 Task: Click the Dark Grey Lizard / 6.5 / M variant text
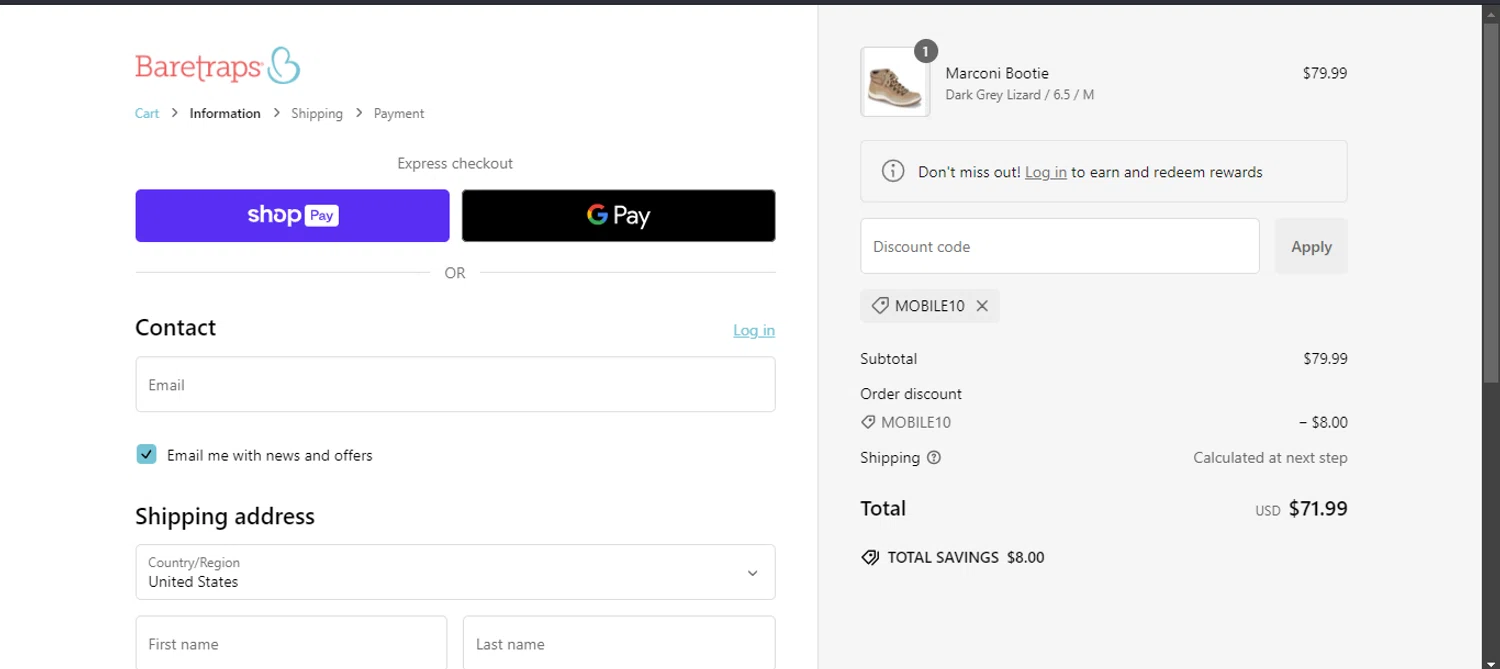click(x=1020, y=95)
